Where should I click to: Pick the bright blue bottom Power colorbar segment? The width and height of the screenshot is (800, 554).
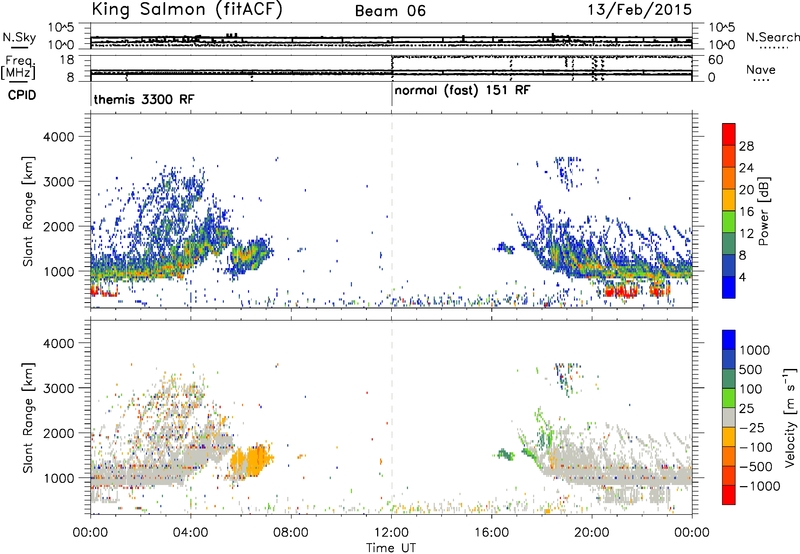[x=729, y=287]
